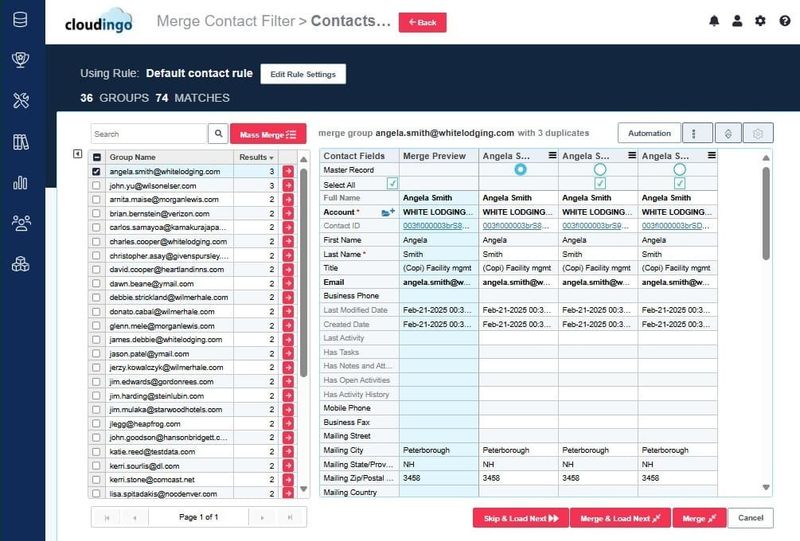The height and width of the screenshot is (541, 800).
Task: Open the settings gear icon in header
Action: point(760,21)
